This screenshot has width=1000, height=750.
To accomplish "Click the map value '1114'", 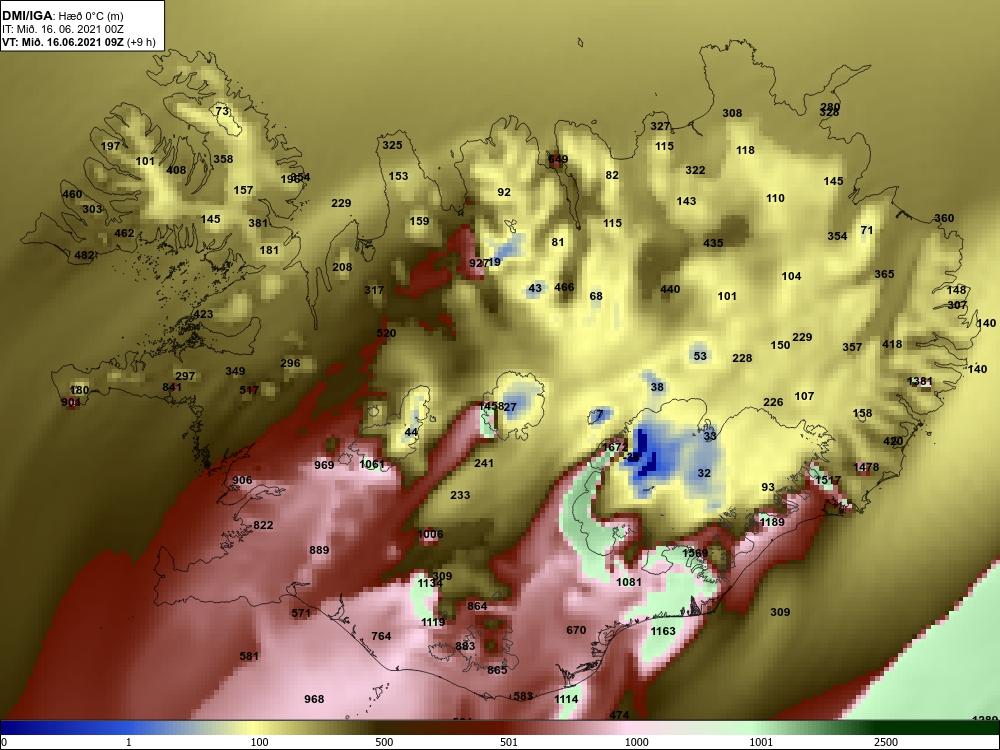I will point(566,699).
